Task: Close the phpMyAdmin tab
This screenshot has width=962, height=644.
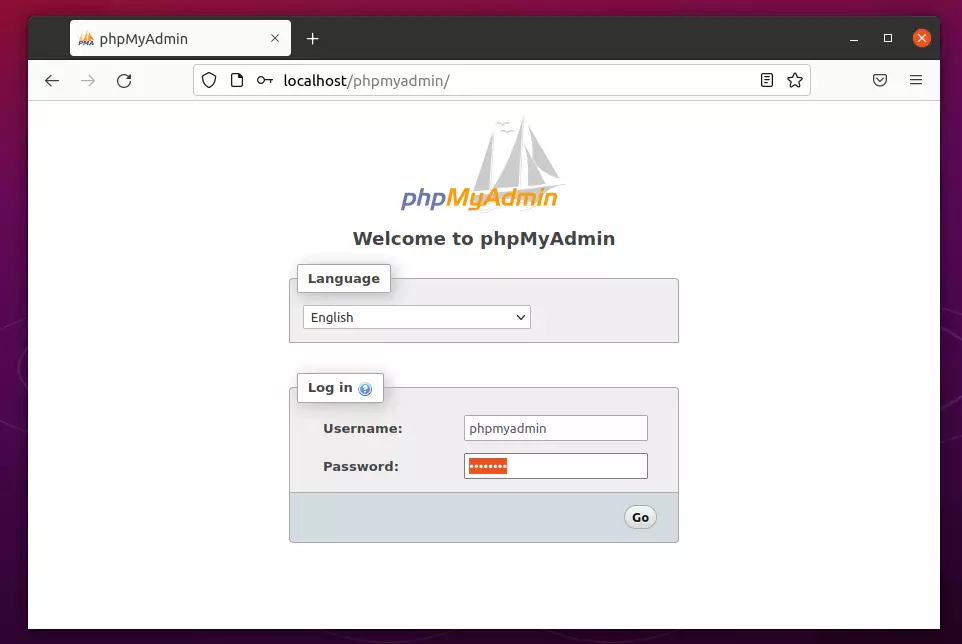Action: click(x=275, y=38)
